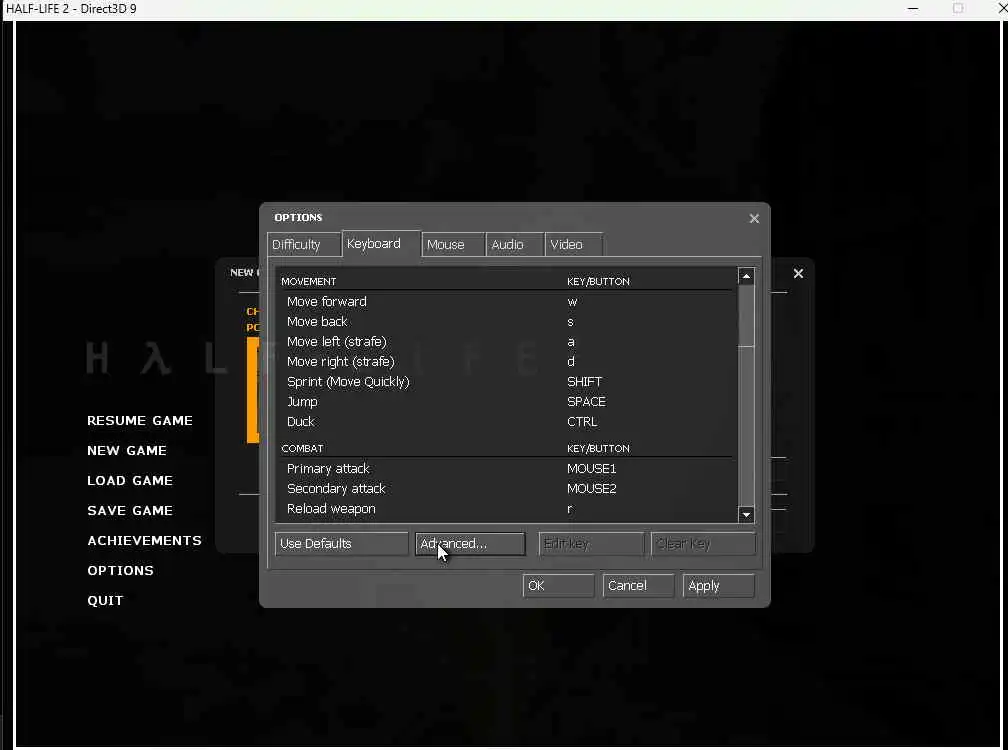Select the Jump binding row
Image resolution: width=1008 pixels, height=750 pixels.
pos(507,402)
